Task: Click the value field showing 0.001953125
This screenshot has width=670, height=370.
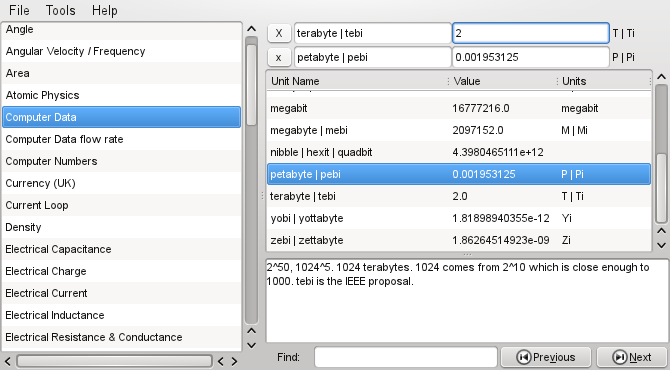Action: 530,57
